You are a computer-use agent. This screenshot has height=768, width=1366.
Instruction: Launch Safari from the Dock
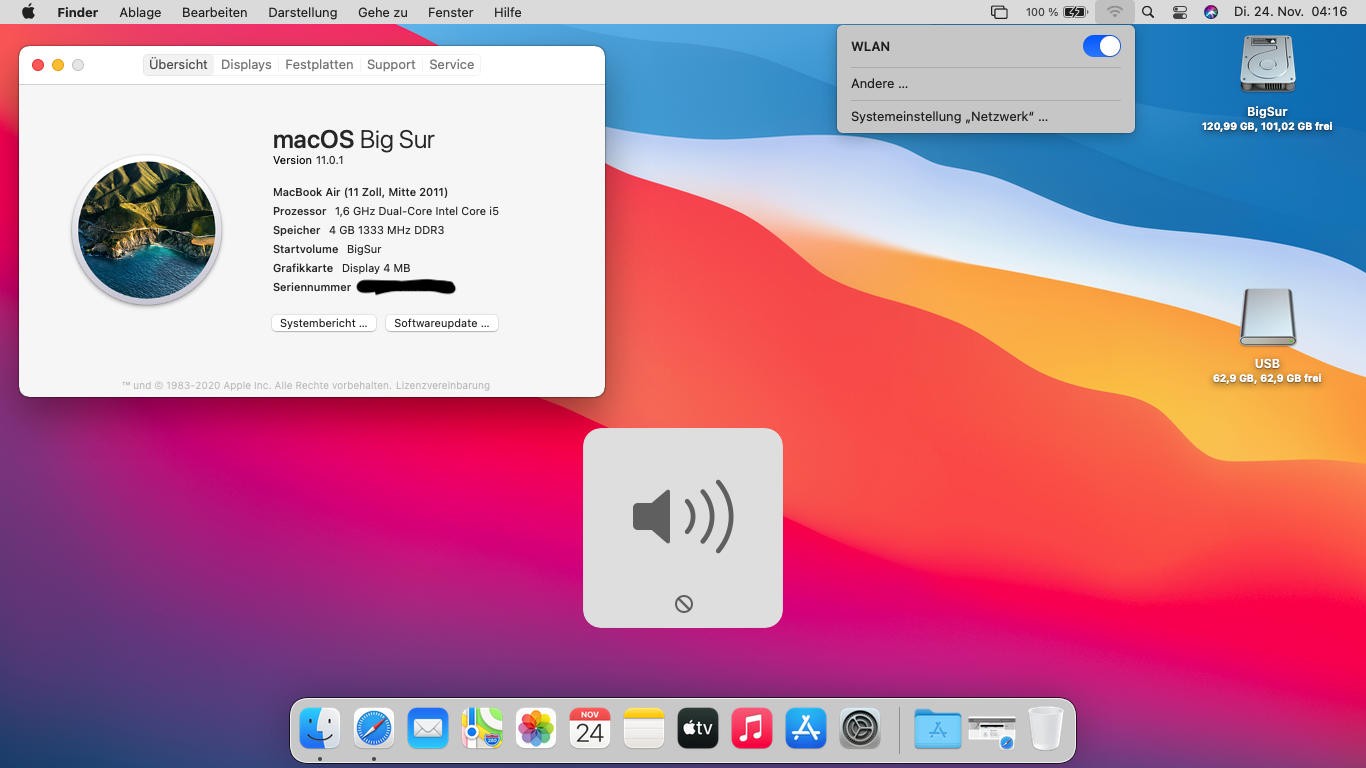(374, 728)
